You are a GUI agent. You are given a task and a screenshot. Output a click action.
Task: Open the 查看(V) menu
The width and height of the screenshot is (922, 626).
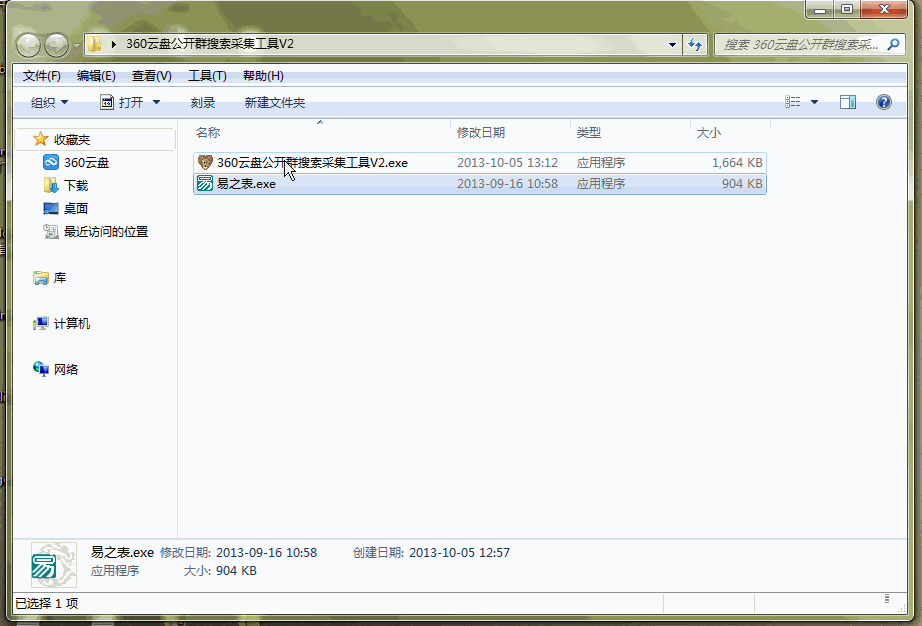click(x=151, y=76)
